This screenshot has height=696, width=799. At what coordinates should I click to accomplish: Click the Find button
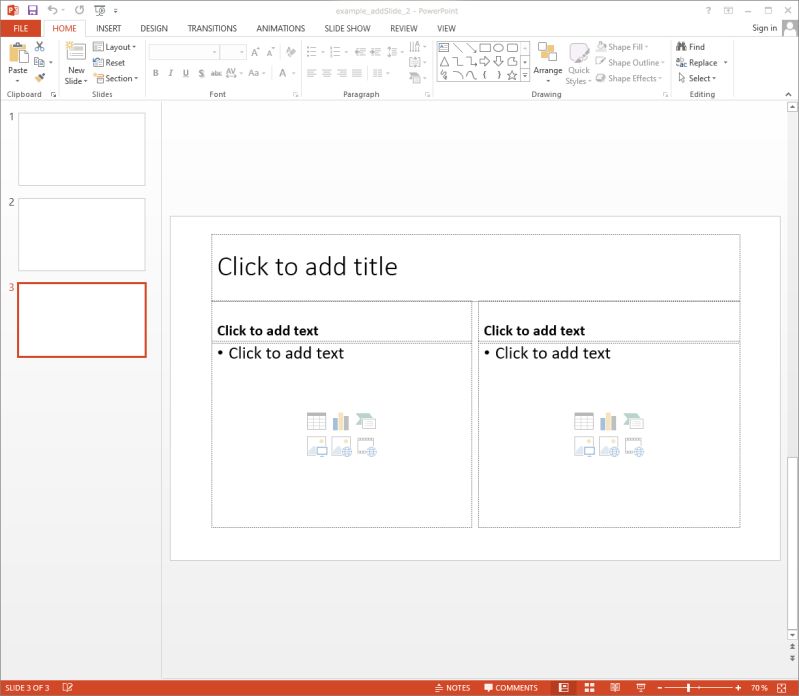(690, 47)
